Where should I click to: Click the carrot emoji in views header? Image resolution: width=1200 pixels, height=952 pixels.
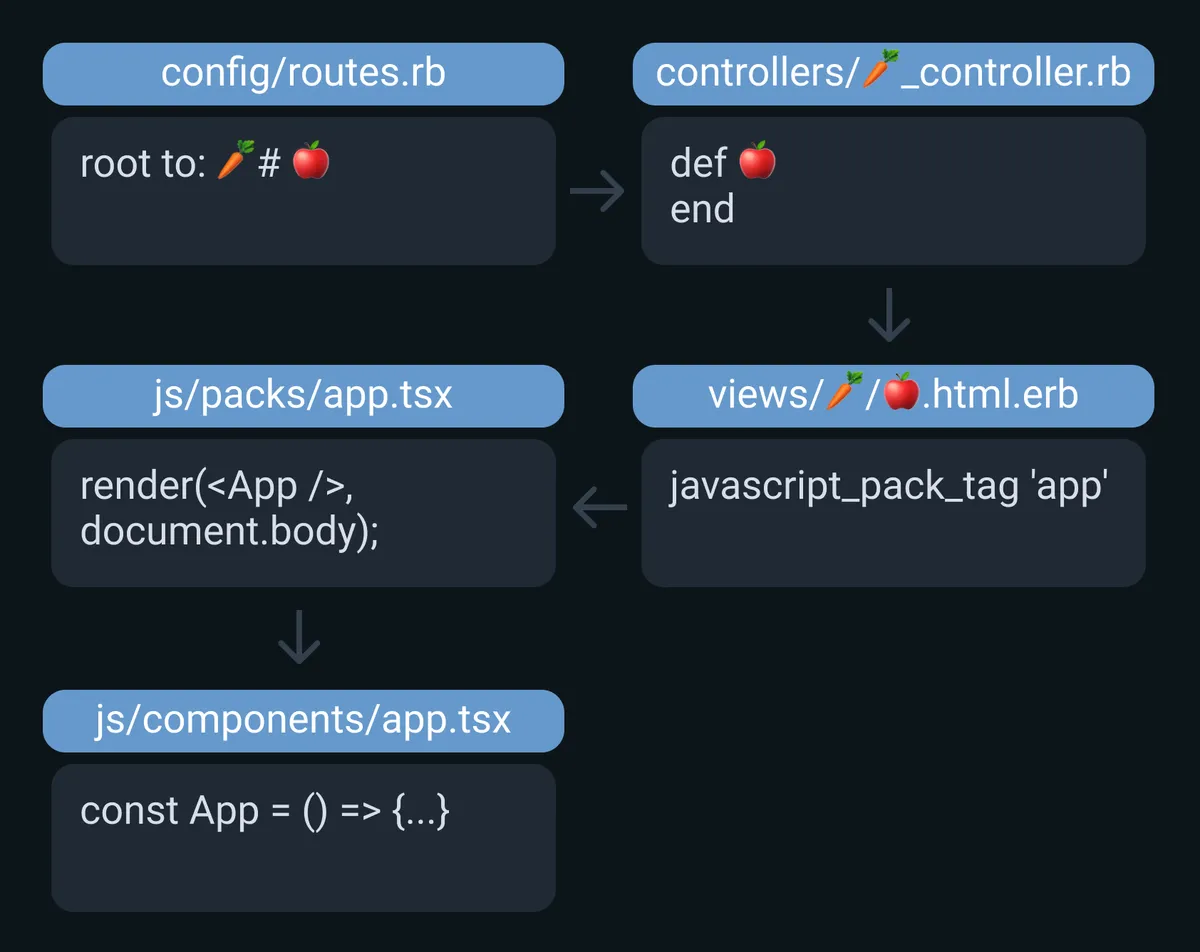point(845,393)
